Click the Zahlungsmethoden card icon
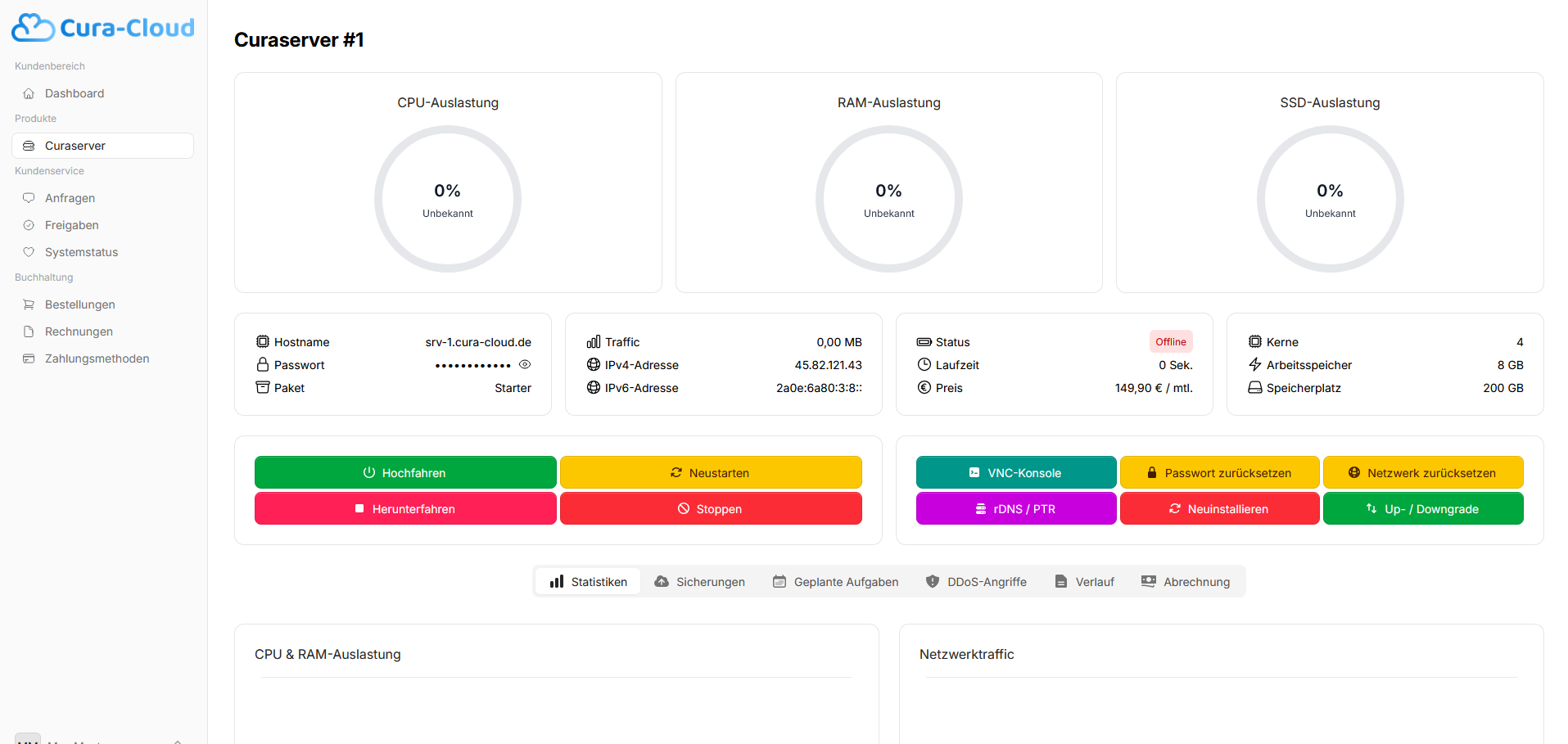 29,358
